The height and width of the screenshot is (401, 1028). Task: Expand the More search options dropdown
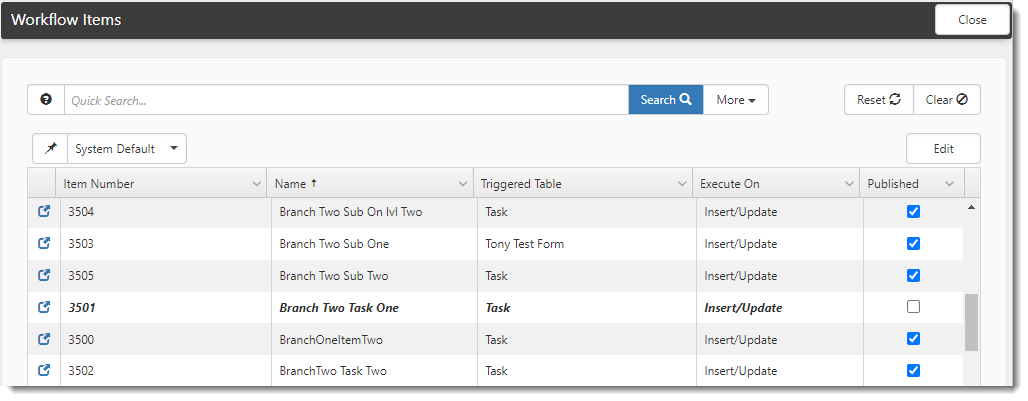pos(735,100)
